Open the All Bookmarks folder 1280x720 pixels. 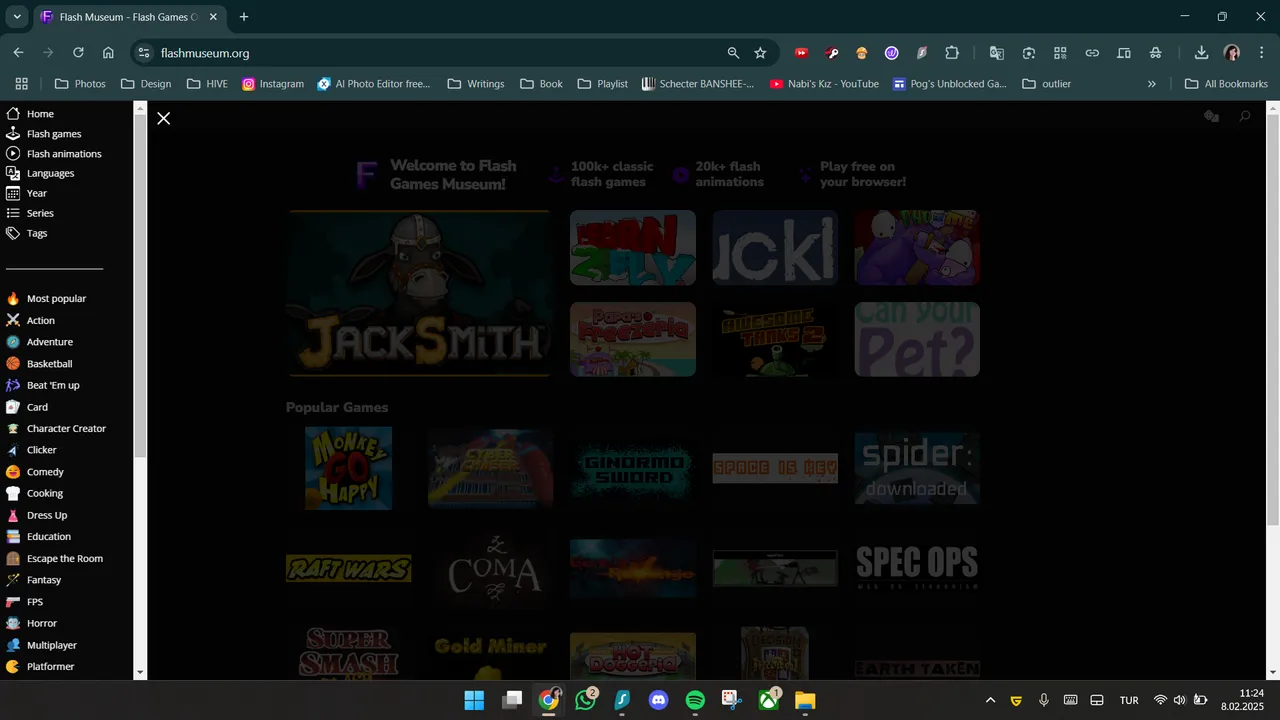pyautogui.click(x=1226, y=84)
